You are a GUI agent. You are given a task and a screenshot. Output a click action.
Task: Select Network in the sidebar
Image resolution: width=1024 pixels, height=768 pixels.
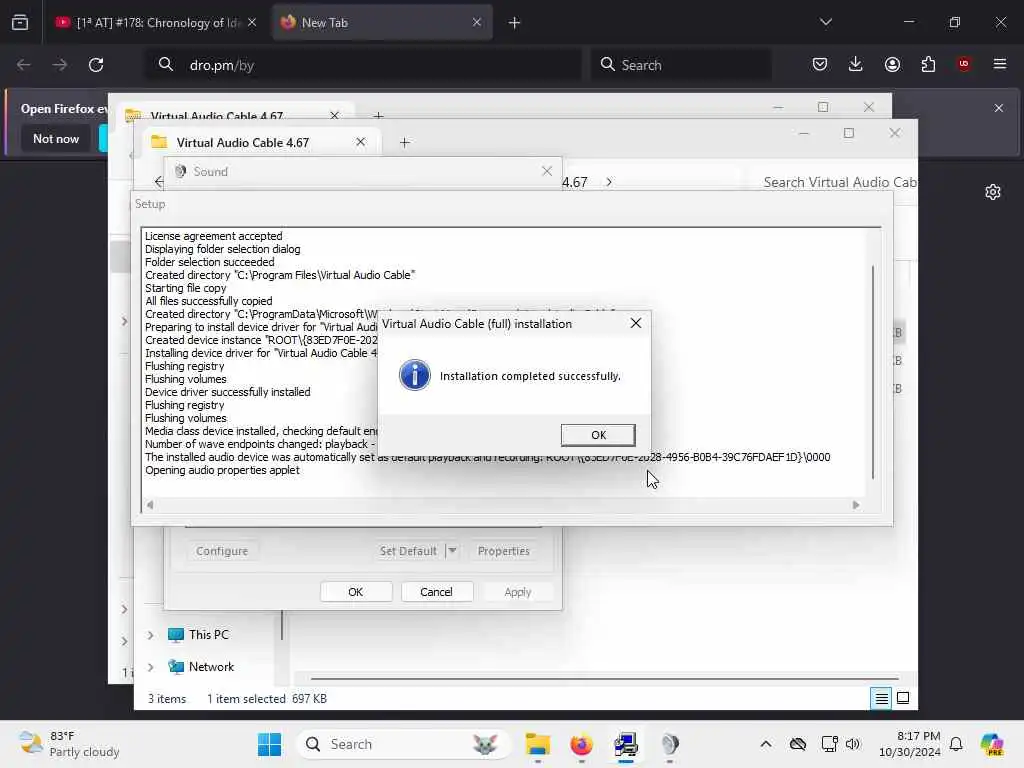click(201, 667)
